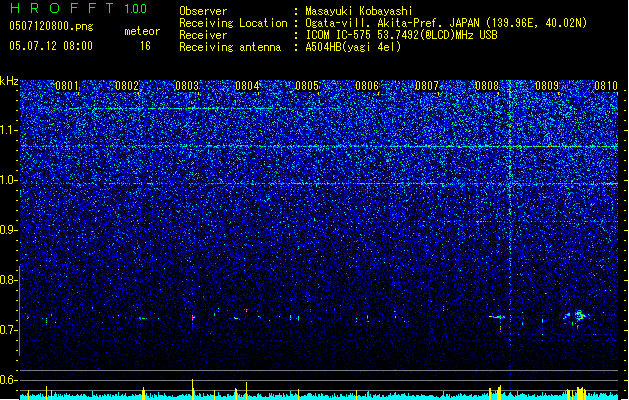
Task: Click the 0.8 kHz axis tick label
Action: (8, 280)
